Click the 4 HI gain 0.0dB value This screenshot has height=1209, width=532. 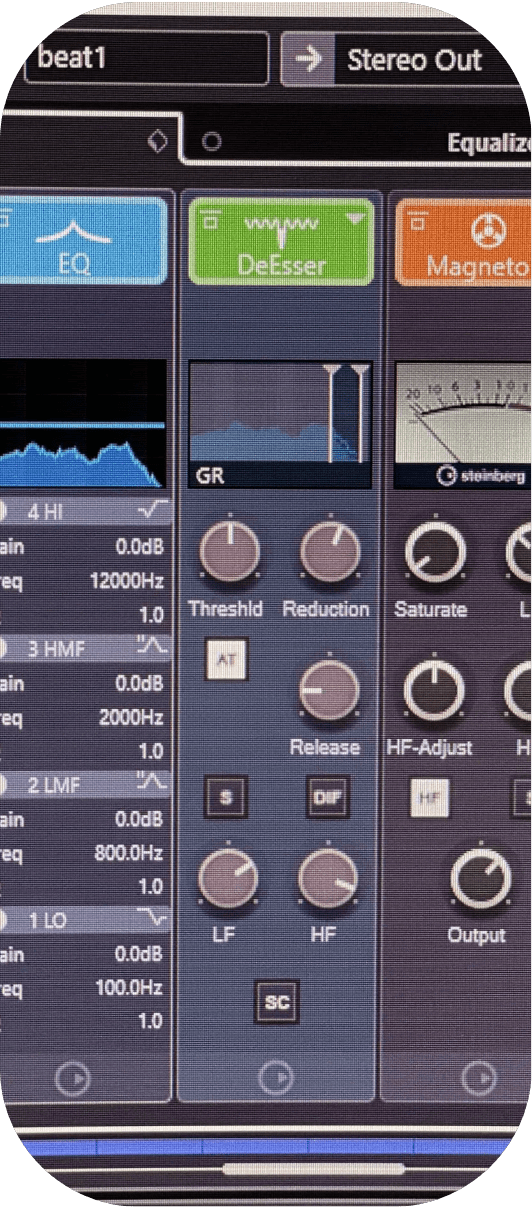pos(138,547)
